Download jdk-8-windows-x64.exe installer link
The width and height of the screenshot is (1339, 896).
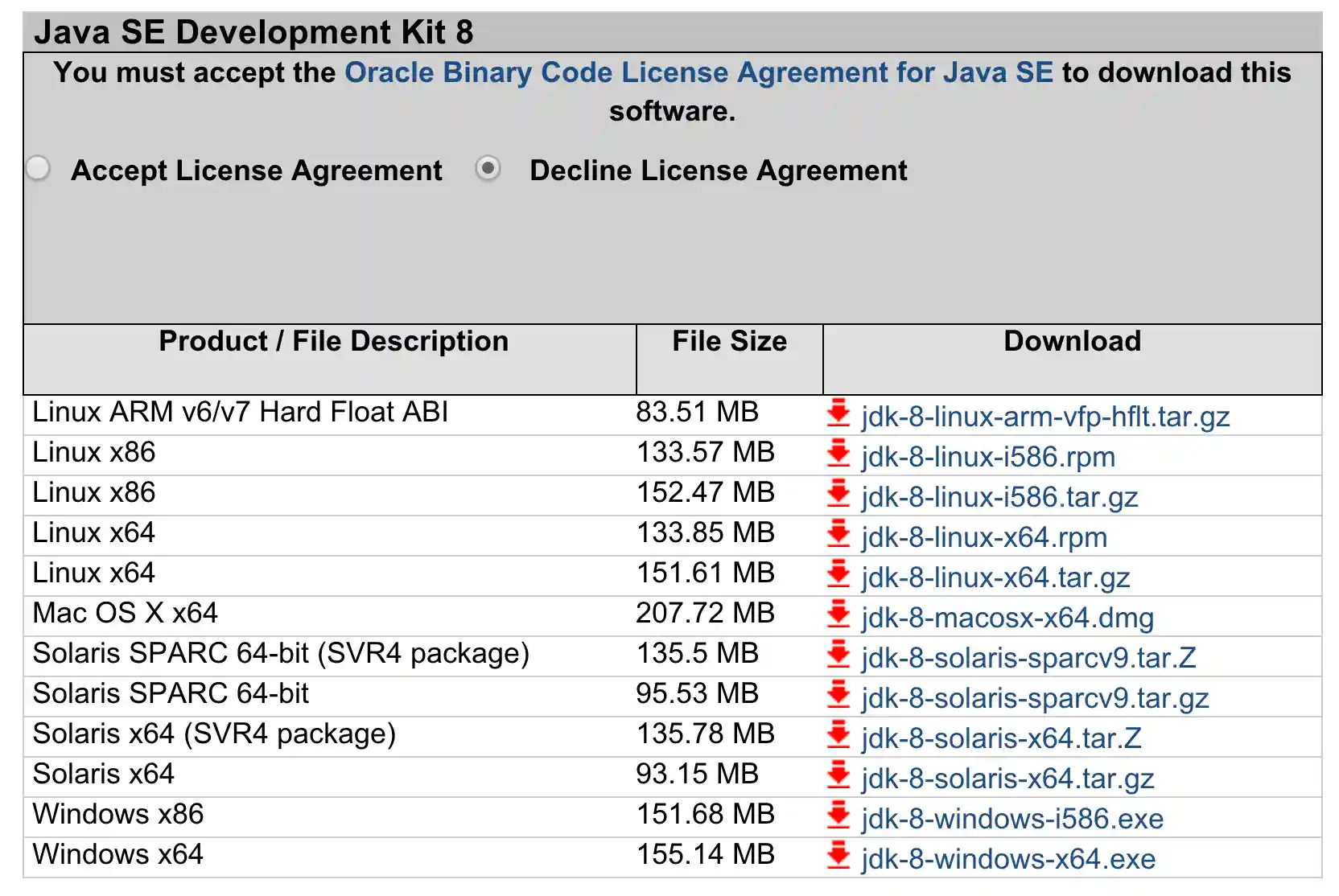coord(1007,859)
